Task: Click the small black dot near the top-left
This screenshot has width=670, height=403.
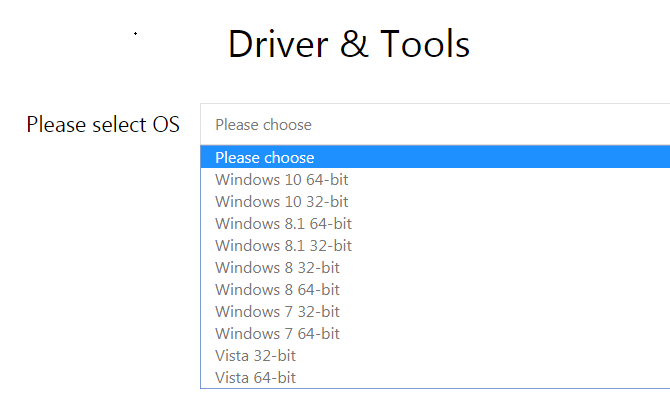Action: (135, 34)
